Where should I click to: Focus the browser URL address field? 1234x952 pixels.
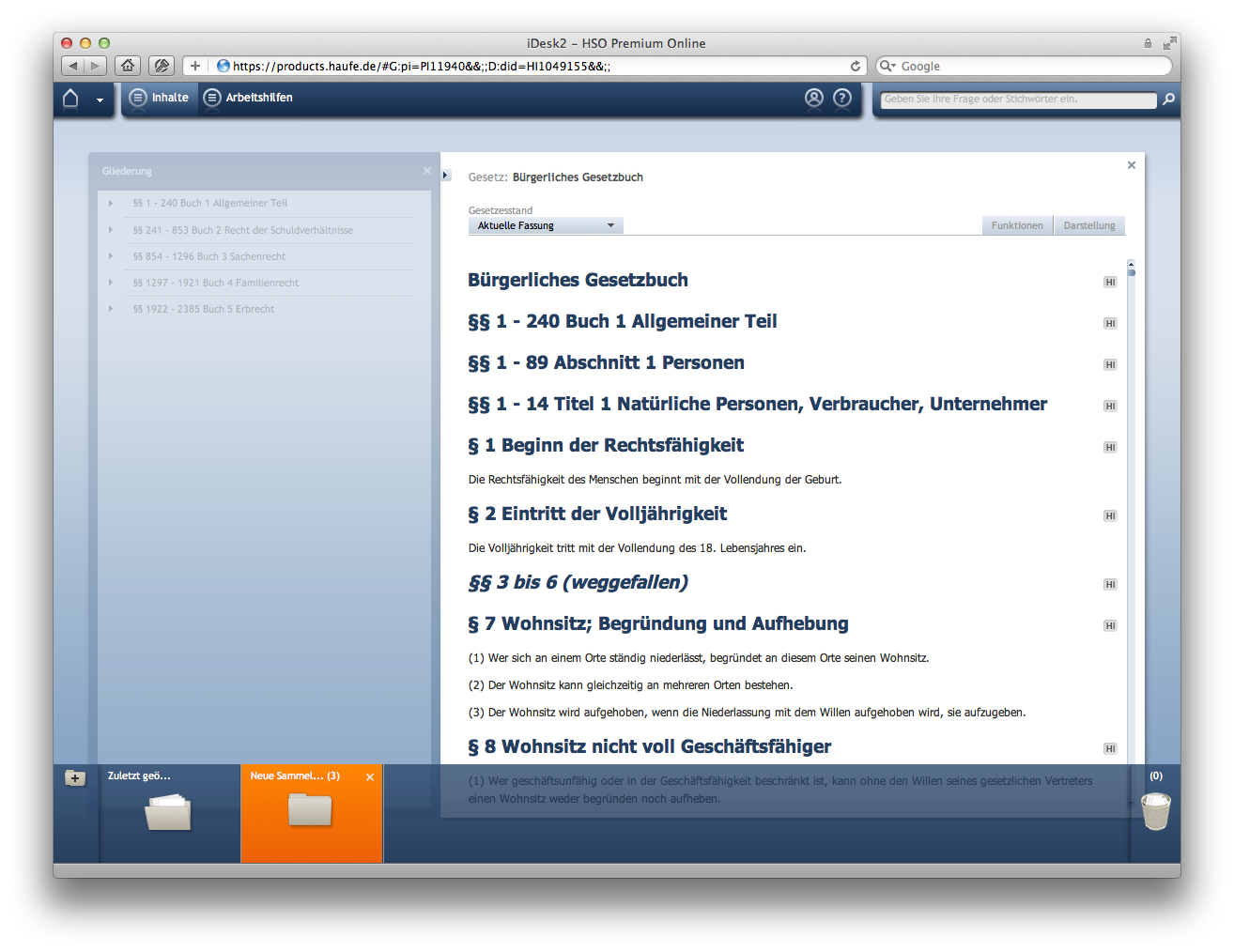pyautogui.click(x=535, y=66)
